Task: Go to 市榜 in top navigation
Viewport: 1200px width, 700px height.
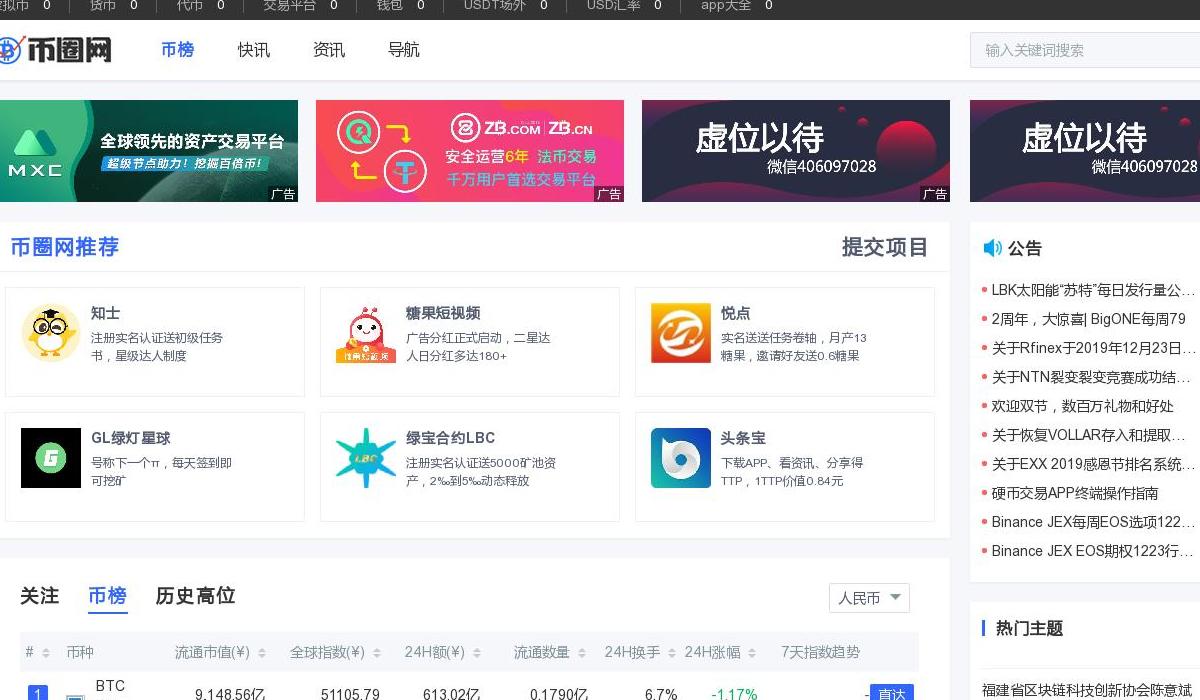Action: (x=177, y=49)
